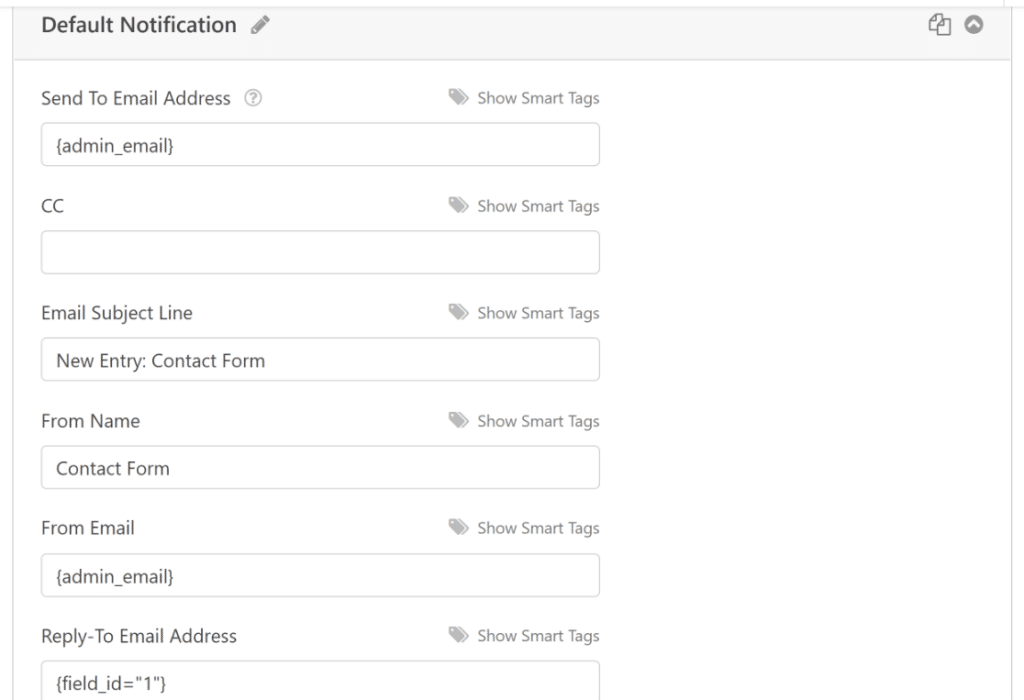This screenshot has width=1024, height=700.
Task: Show Smart Tags for Send To Email Address
Action: (537, 98)
